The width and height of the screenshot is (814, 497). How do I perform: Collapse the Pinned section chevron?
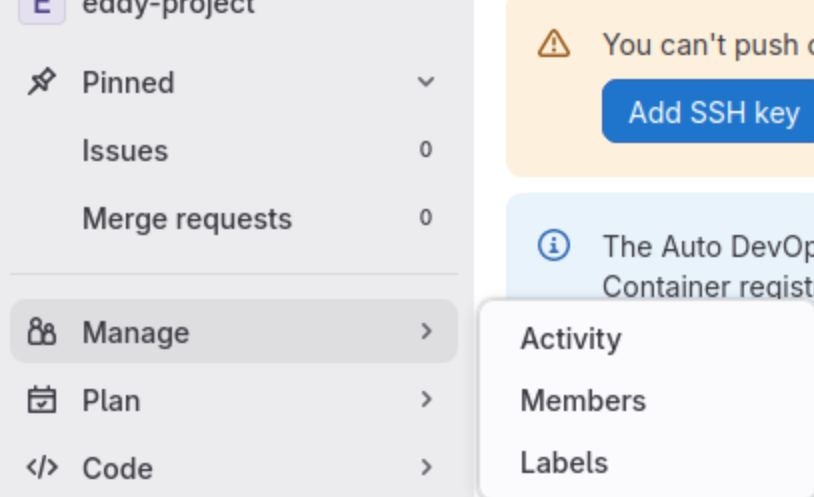(426, 82)
